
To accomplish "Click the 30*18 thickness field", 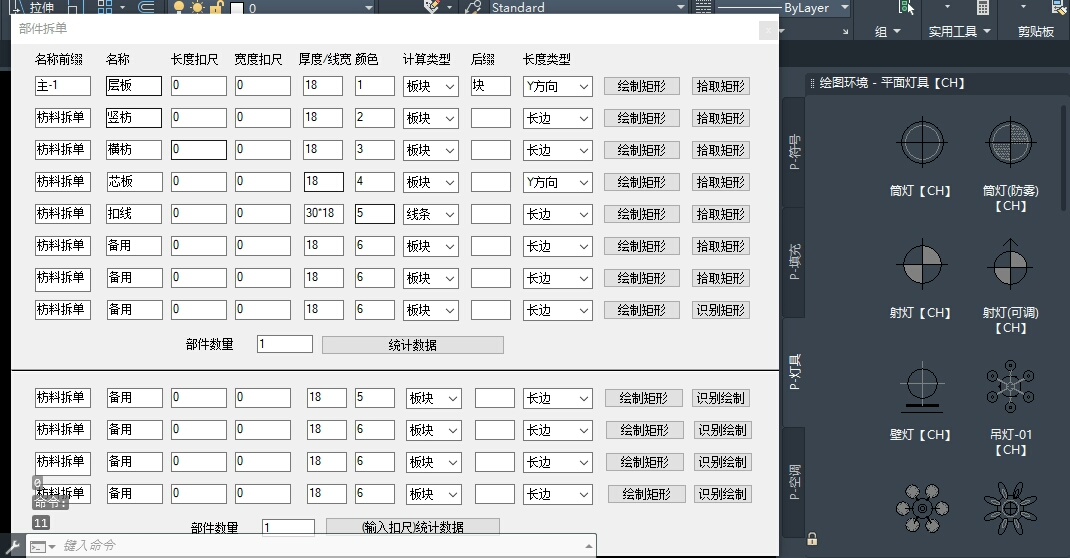I will pos(323,214).
